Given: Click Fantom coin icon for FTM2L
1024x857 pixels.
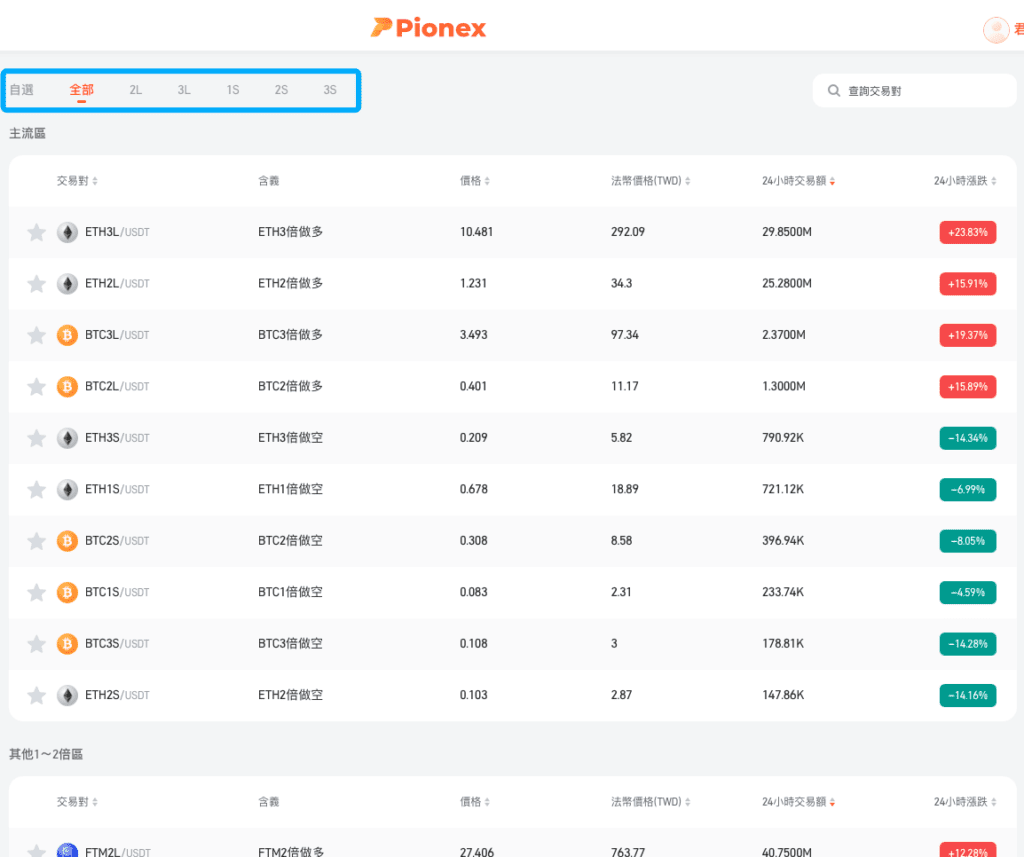Looking at the screenshot, I should click(x=67, y=852).
